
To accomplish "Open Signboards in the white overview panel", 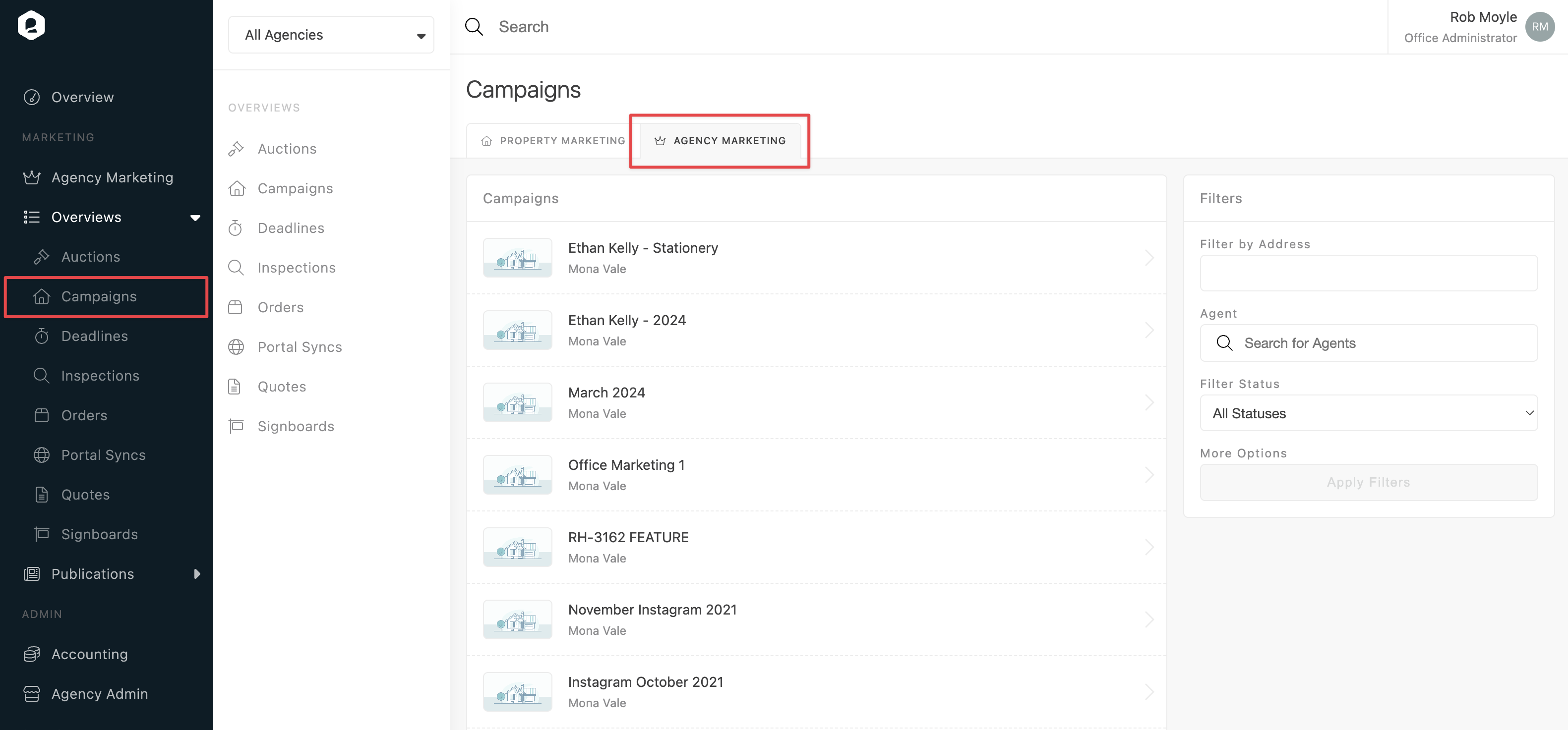I will tap(296, 426).
